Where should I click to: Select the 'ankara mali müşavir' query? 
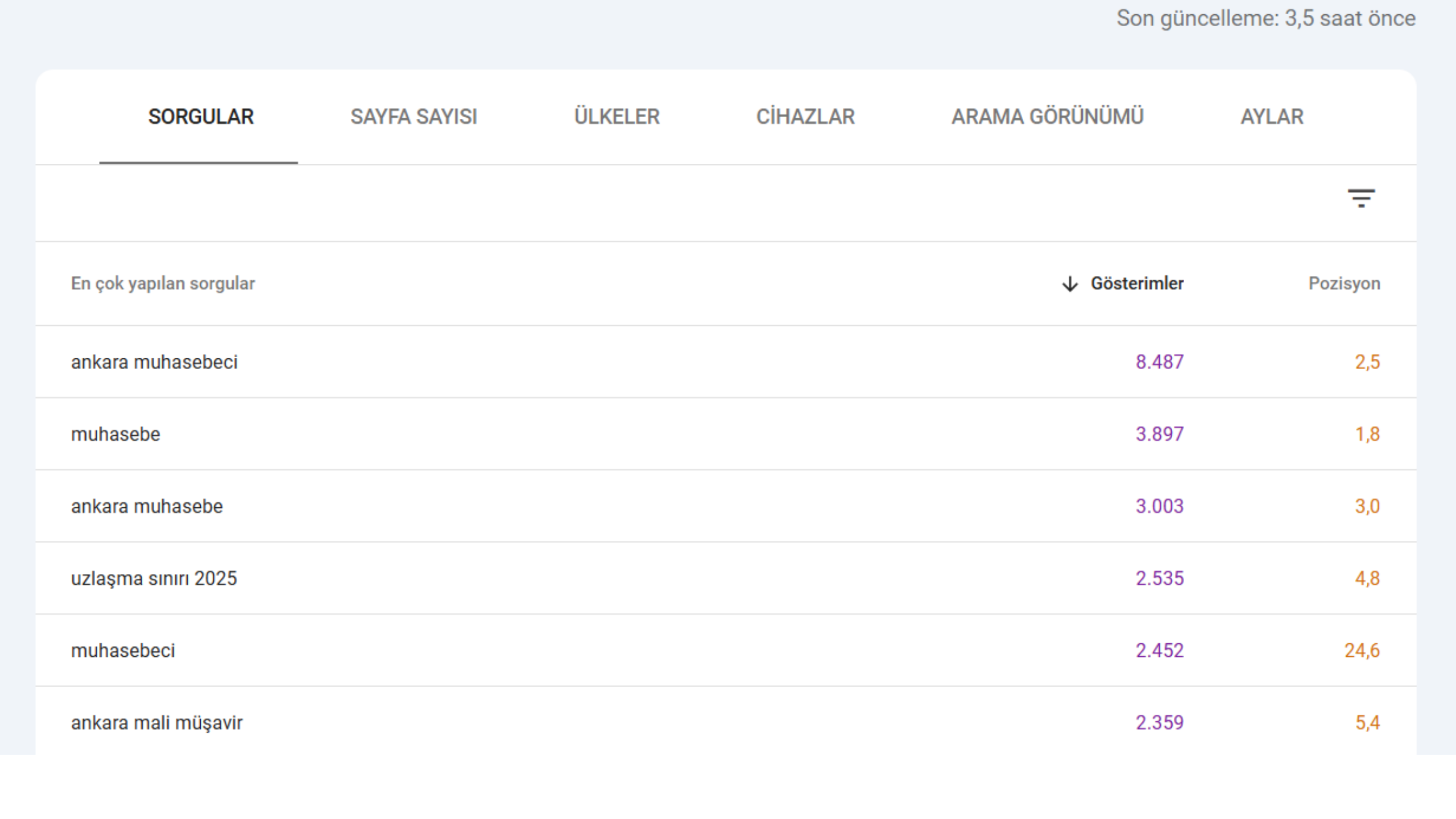pyautogui.click(x=157, y=723)
